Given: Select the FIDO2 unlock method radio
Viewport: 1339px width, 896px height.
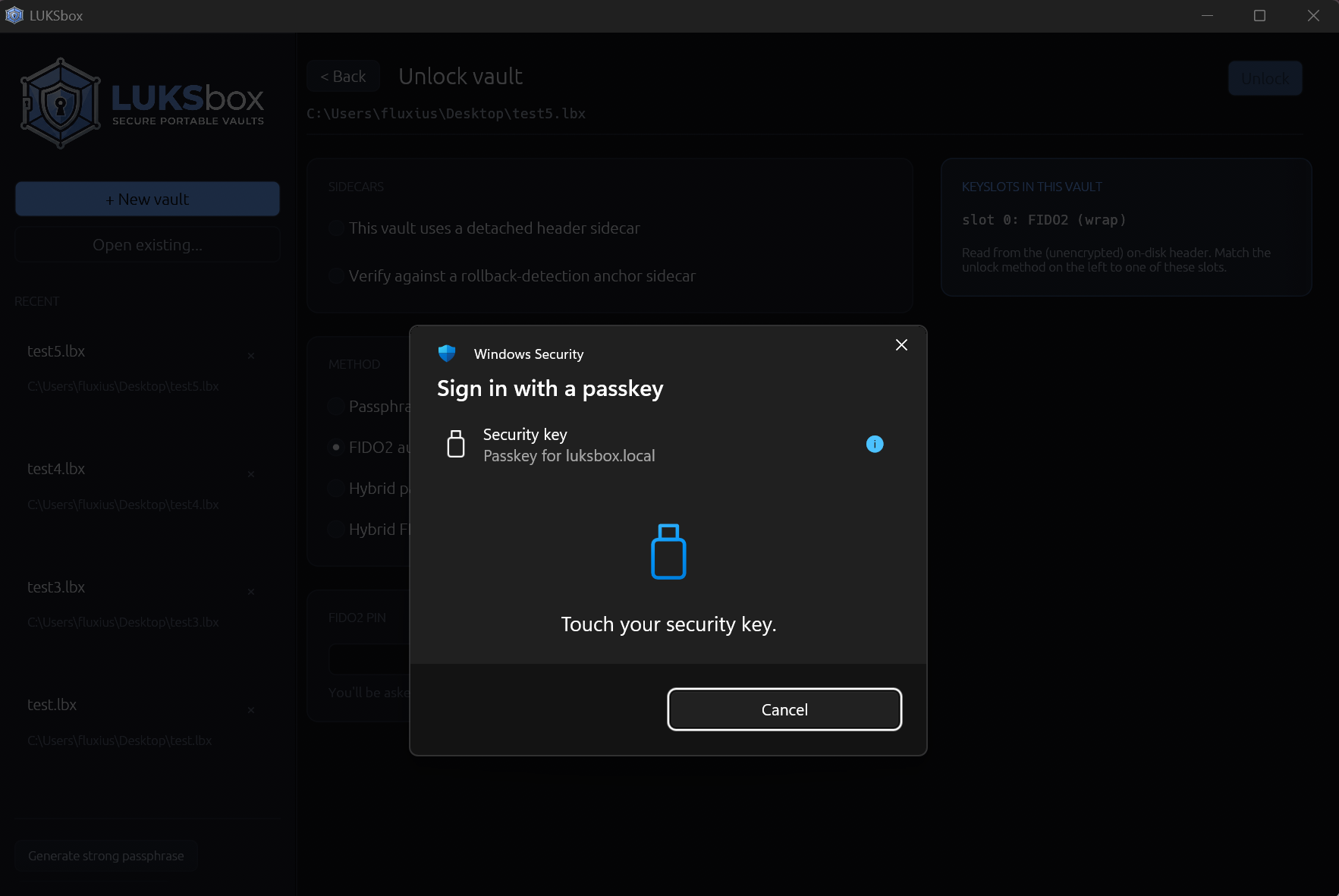Looking at the screenshot, I should [336, 448].
